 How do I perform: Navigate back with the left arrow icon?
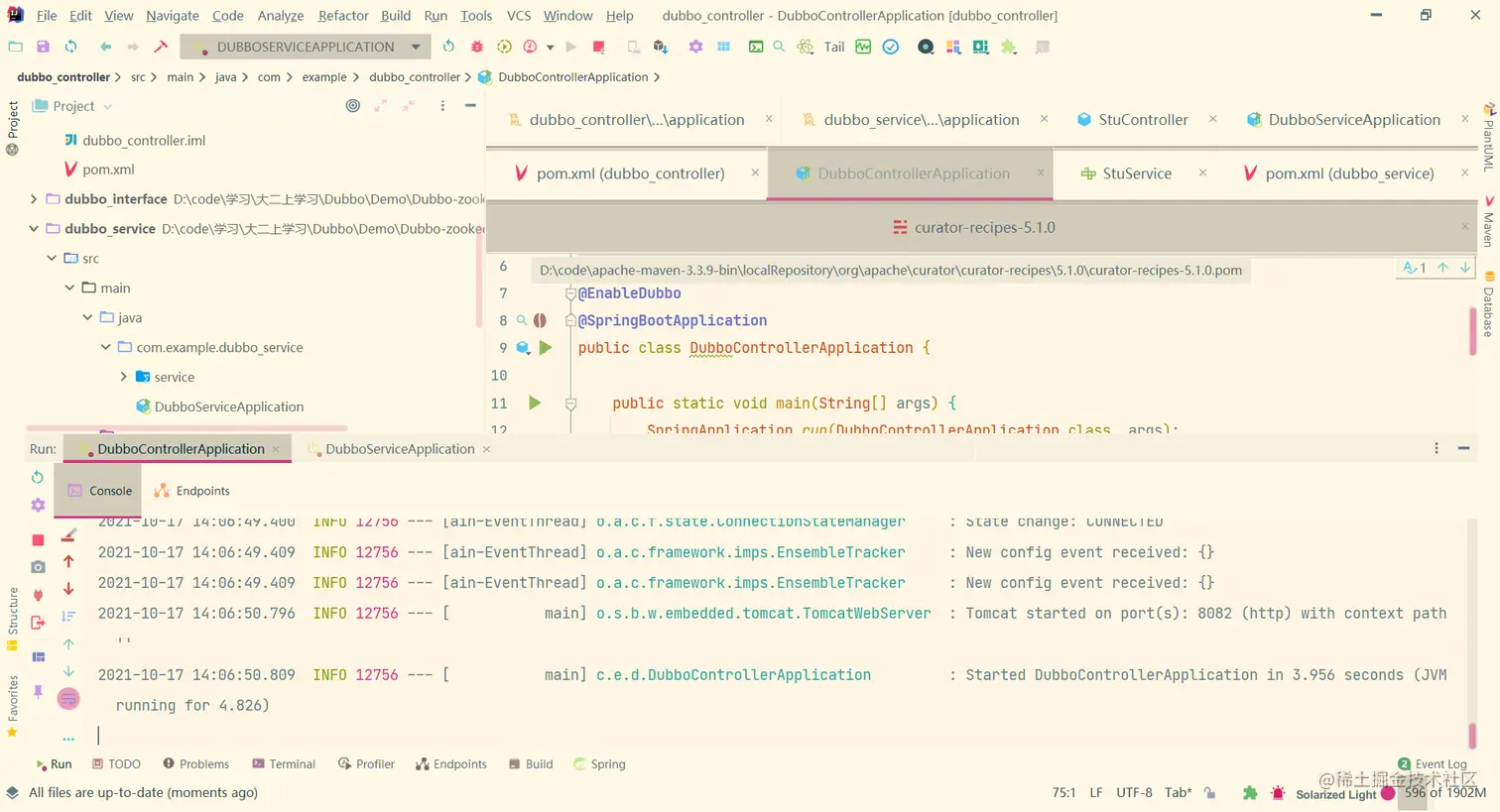click(x=105, y=47)
